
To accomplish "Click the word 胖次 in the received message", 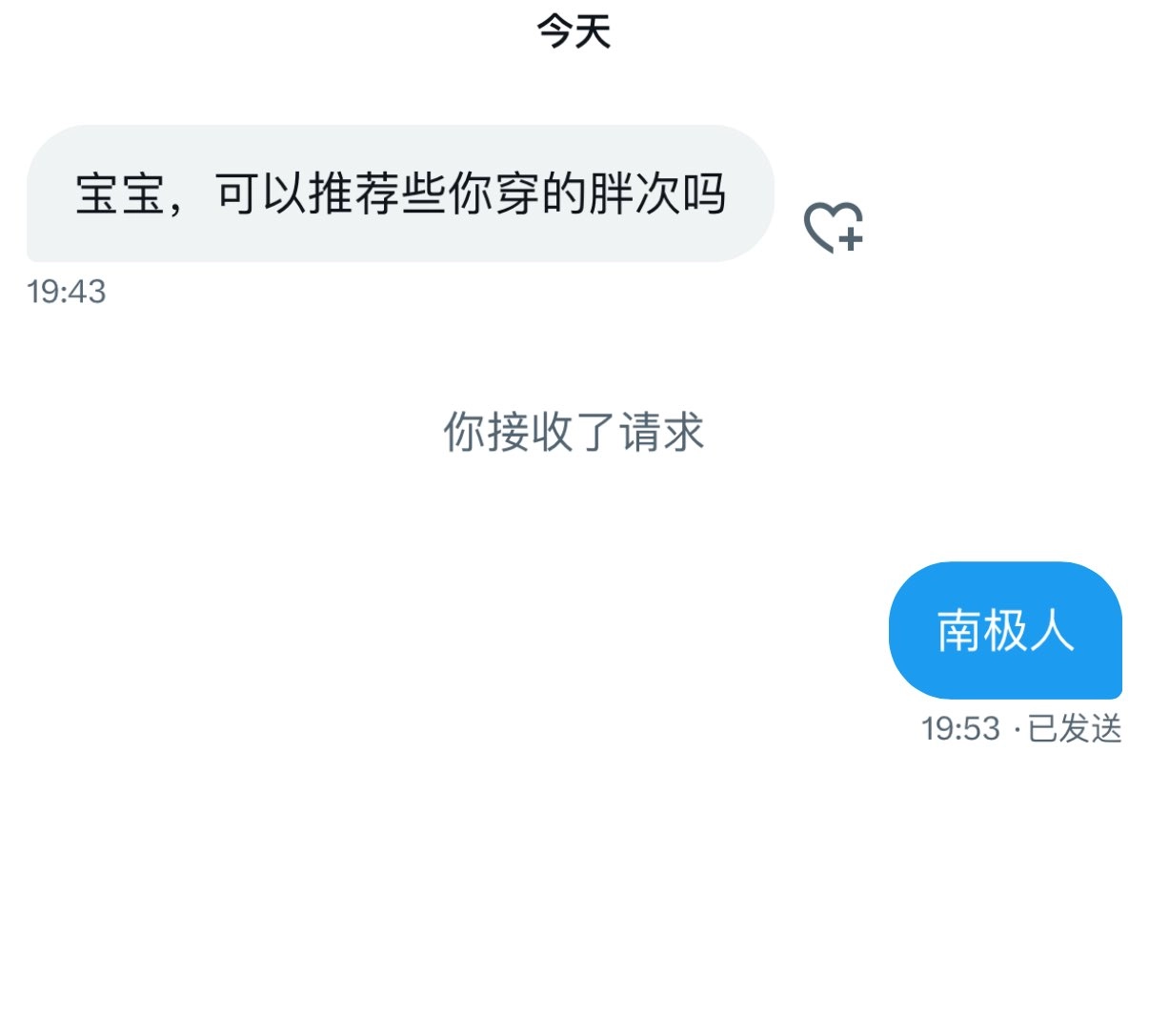I will 634,194.
